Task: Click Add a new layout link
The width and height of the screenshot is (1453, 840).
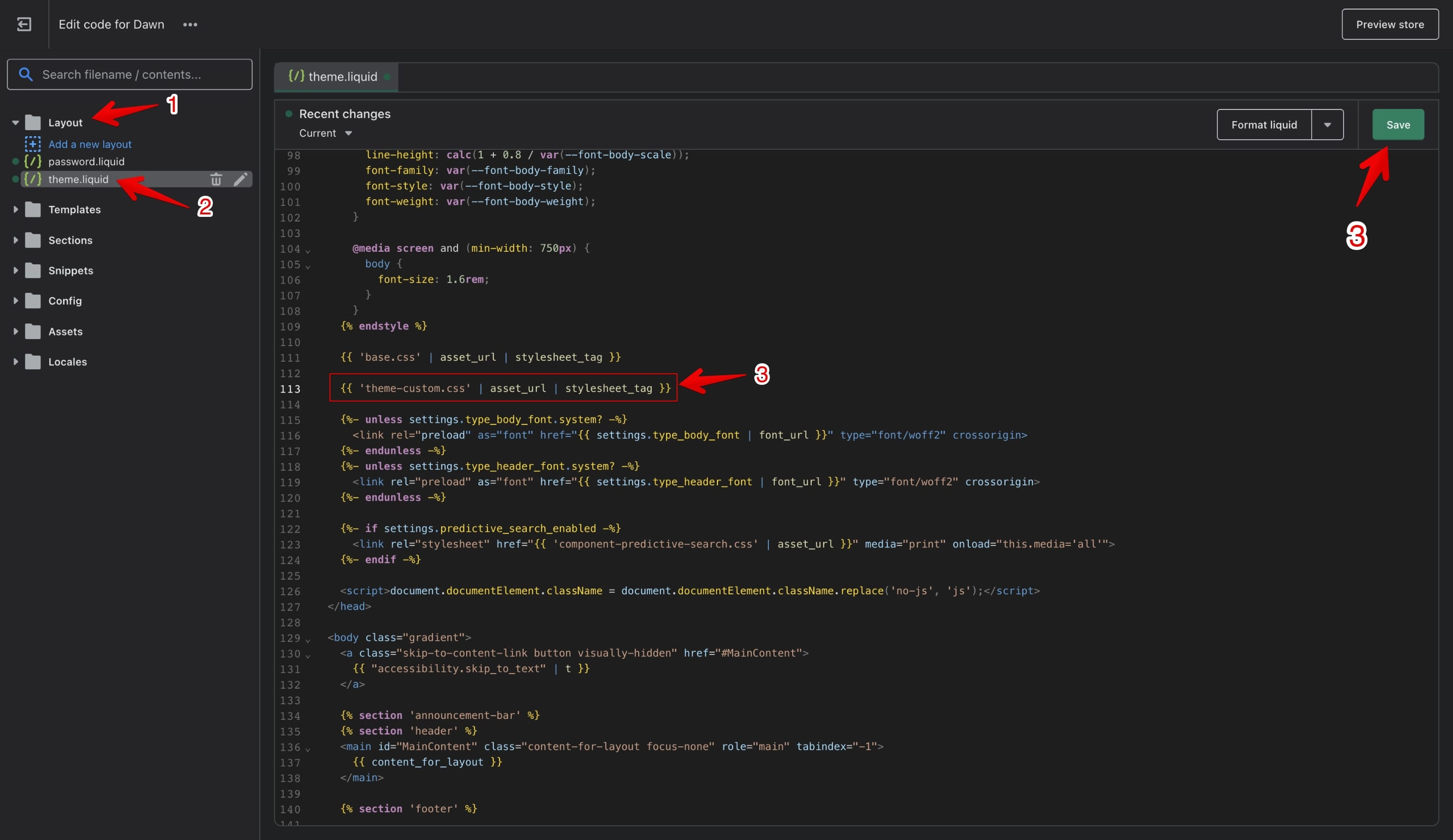Action: [90, 144]
